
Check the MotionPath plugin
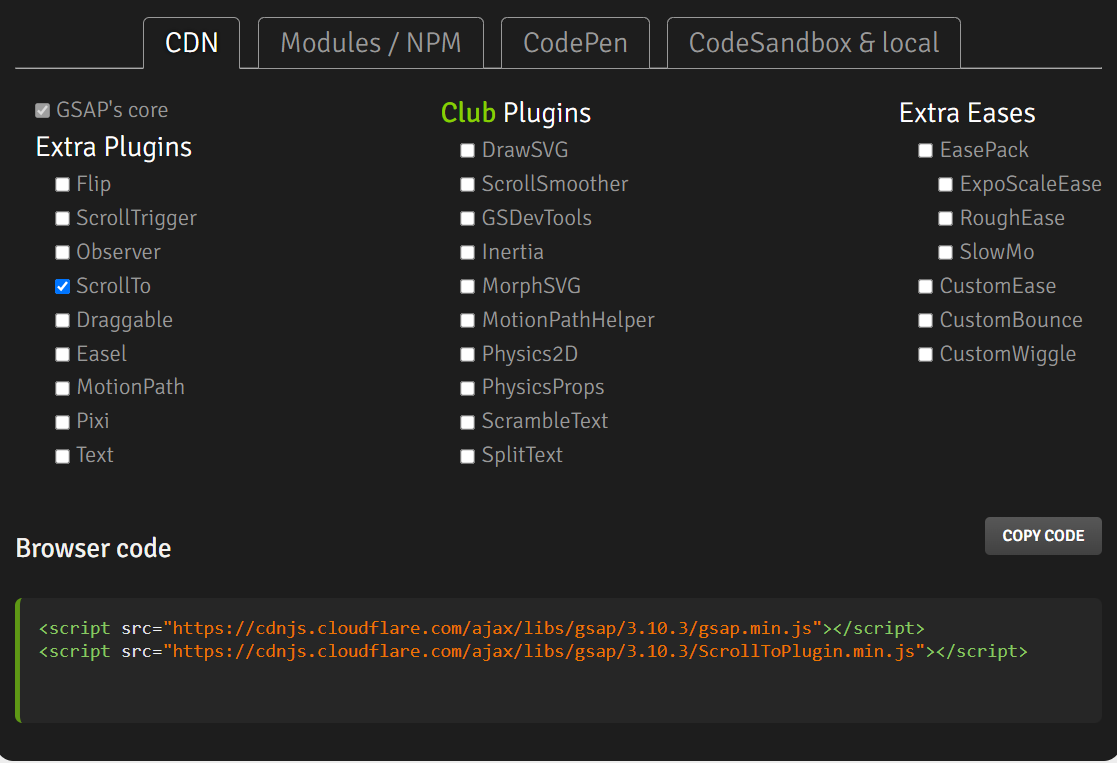pos(63,388)
